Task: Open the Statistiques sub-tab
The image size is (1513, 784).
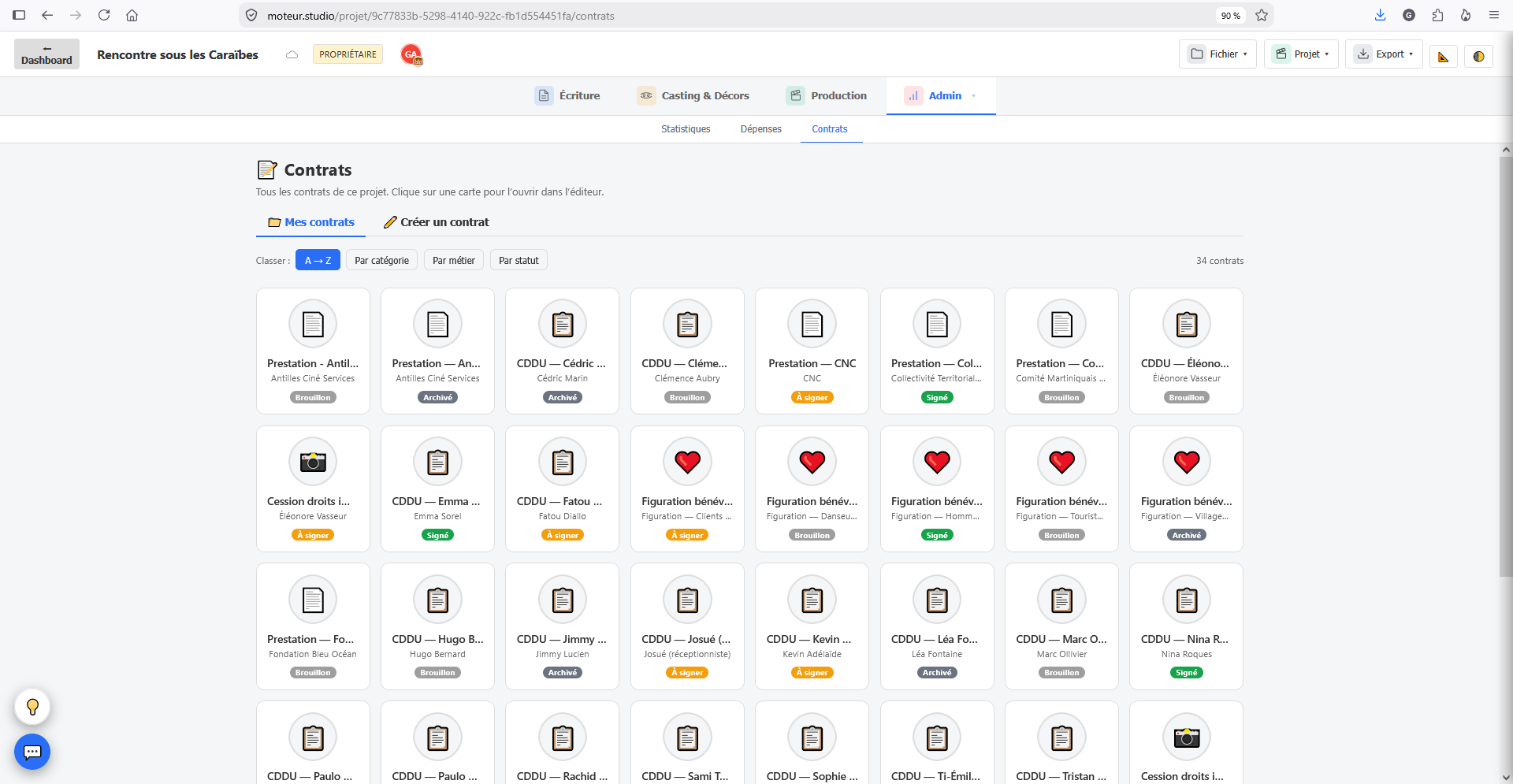Action: coord(686,129)
